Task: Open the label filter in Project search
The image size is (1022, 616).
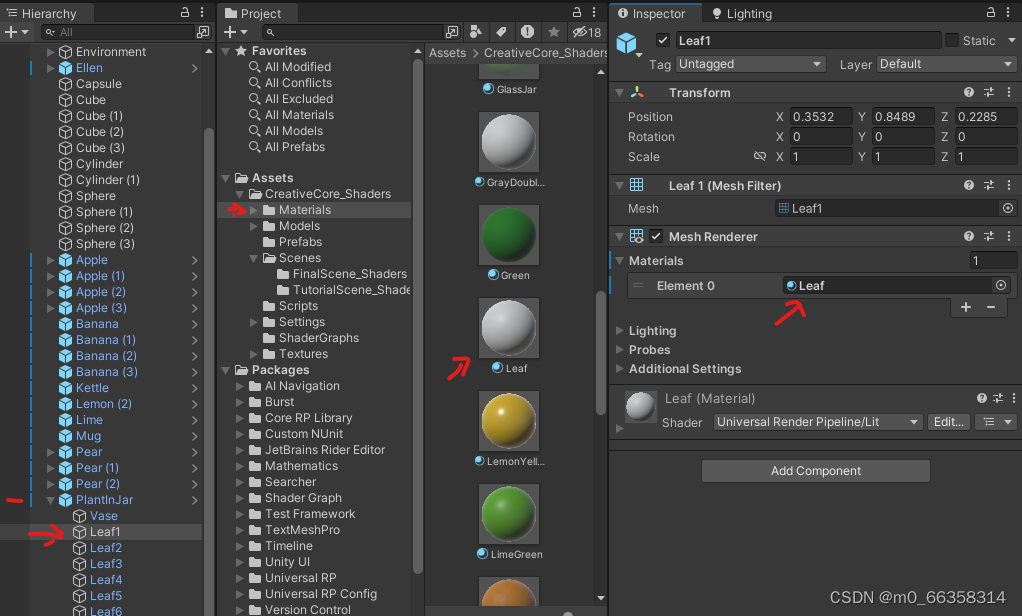Action: point(500,31)
